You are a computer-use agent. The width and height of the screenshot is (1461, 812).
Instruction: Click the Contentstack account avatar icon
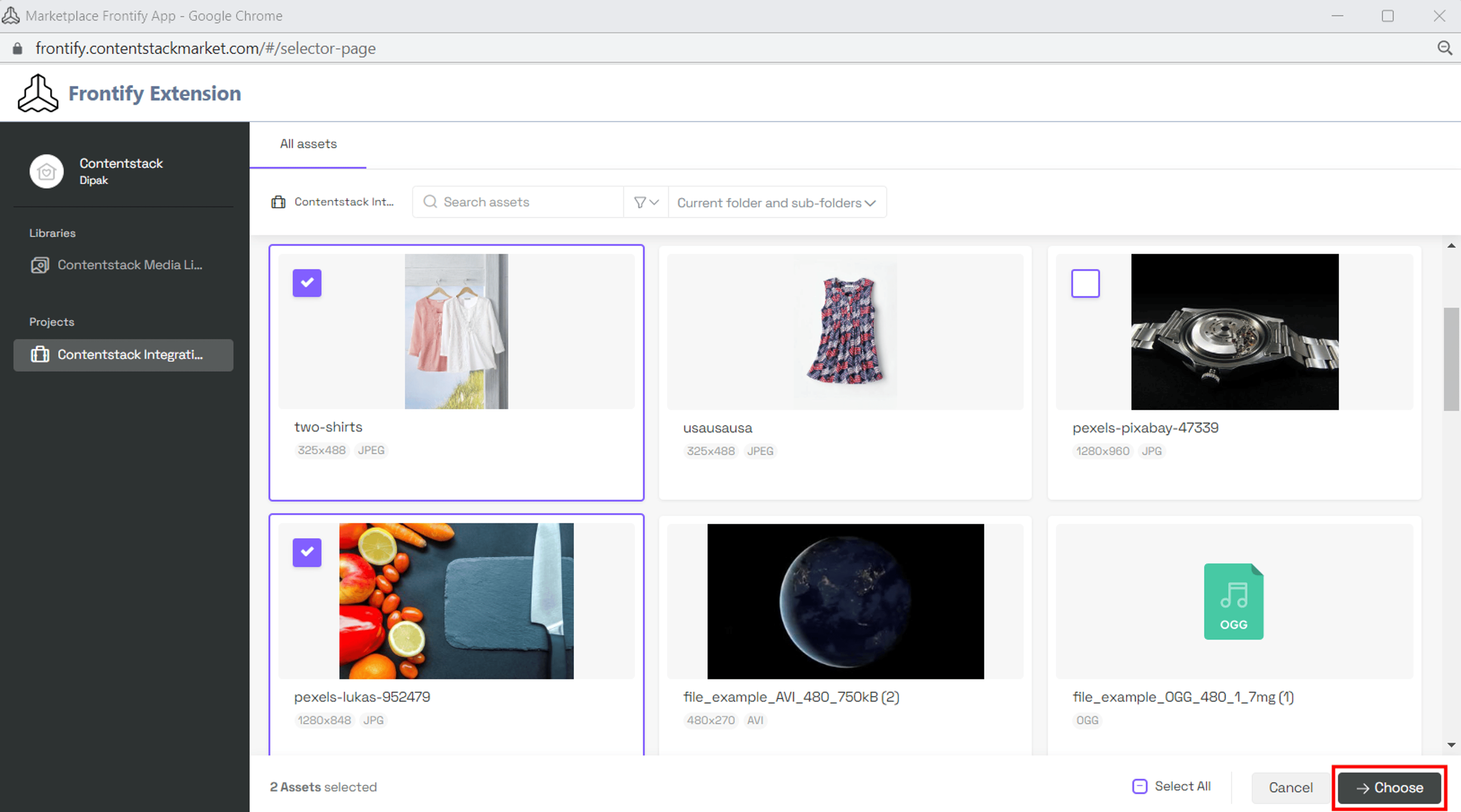(x=46, y=171)
